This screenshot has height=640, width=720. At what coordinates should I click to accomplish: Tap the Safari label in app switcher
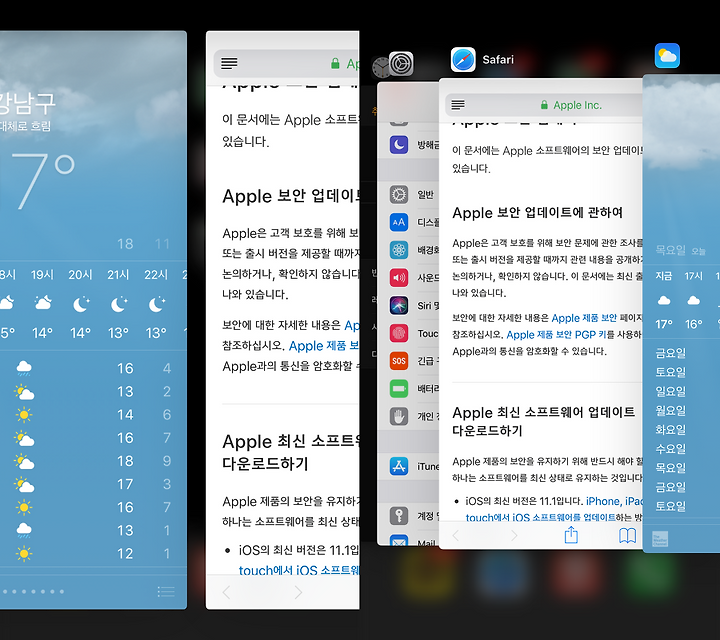(x=498, y=60)
